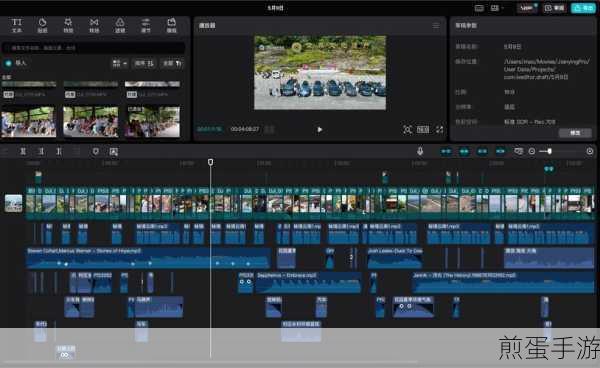Expand the layout dropdown in the top bar
The width and height of the screenshot is (600, 368).
pyautogui.click(x=497, y=8)
